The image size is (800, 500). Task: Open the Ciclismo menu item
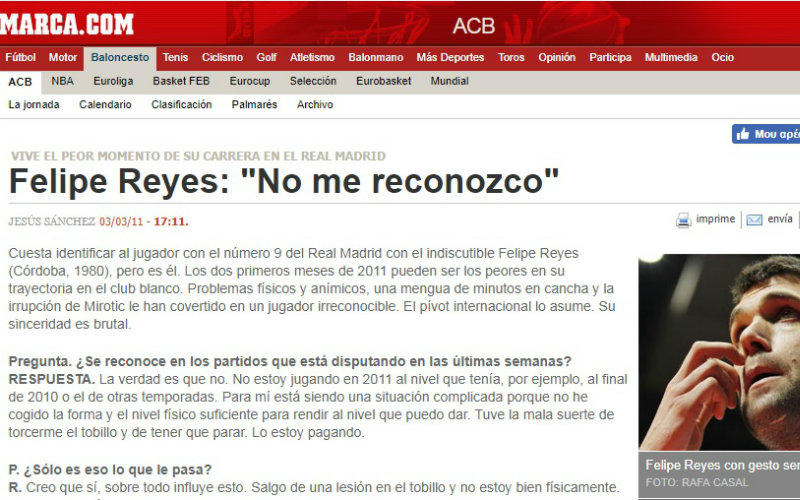point(222,58)
